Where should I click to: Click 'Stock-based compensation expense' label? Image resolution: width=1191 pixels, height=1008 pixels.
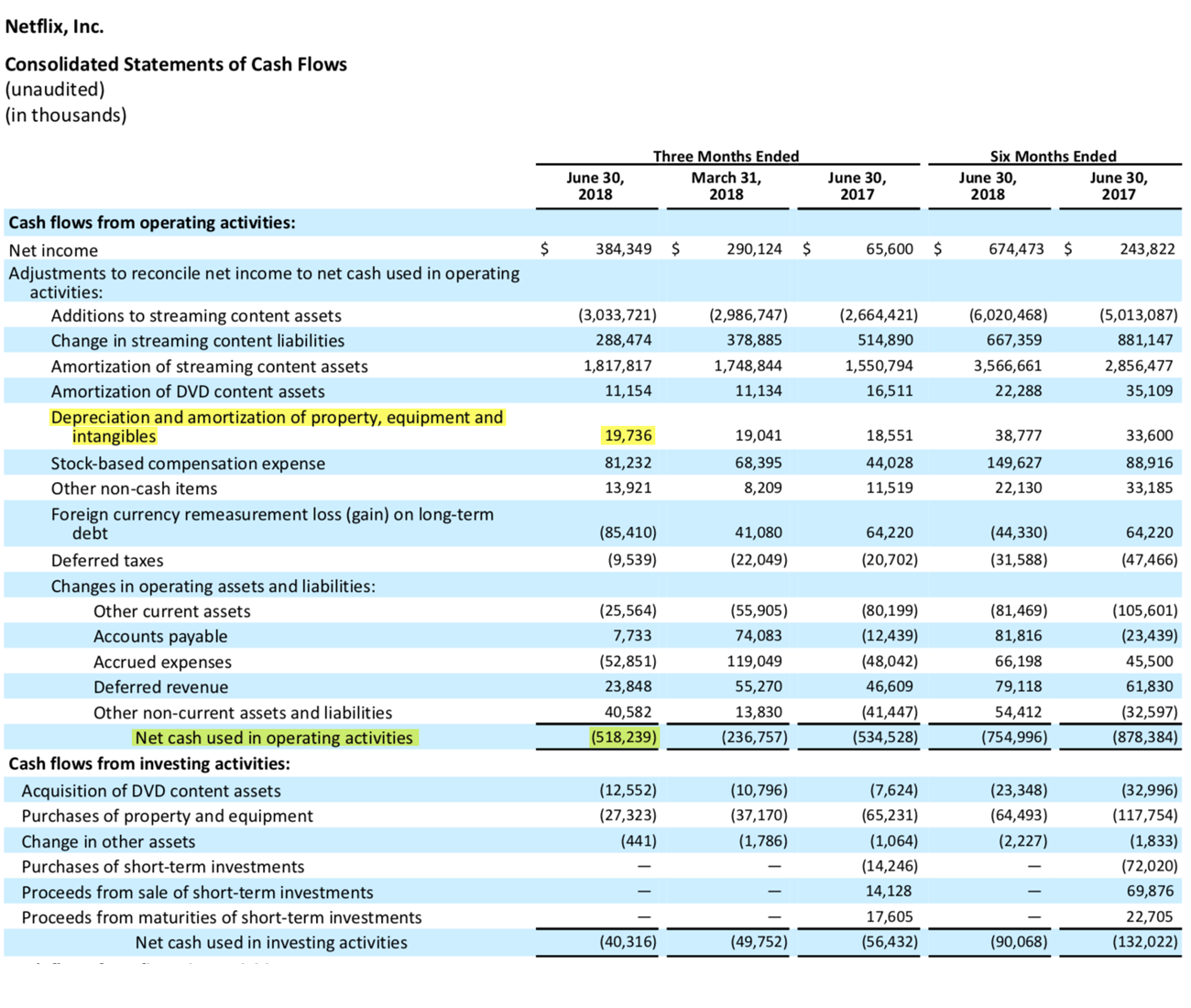[x=188, y=464]
